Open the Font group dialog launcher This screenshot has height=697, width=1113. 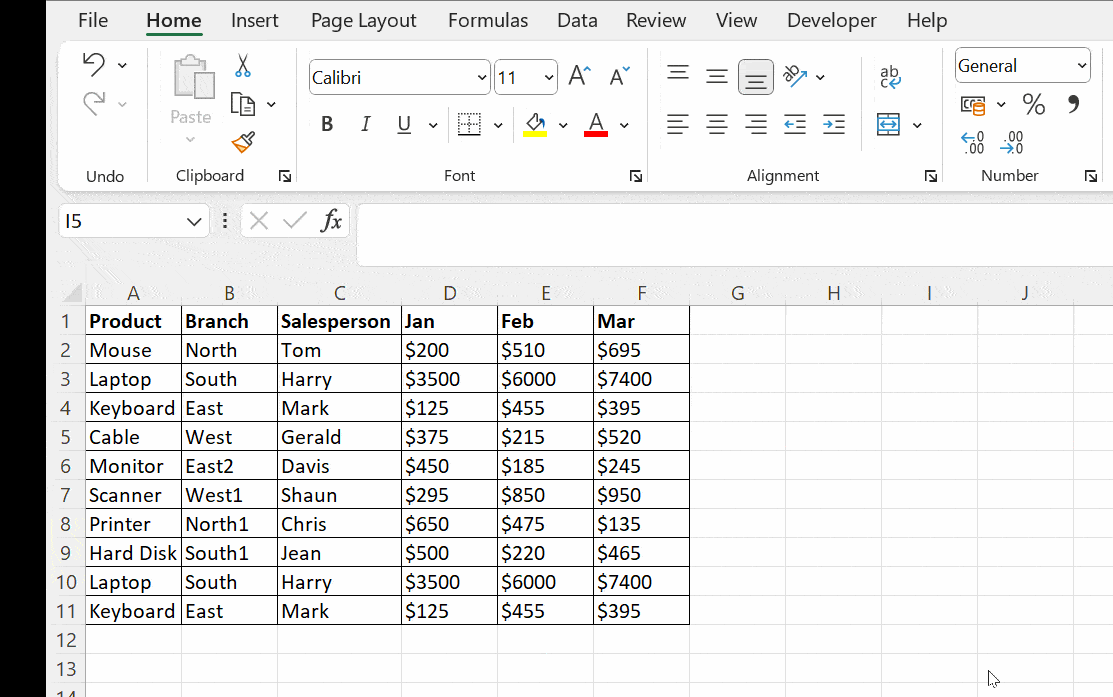coord(636,176)
